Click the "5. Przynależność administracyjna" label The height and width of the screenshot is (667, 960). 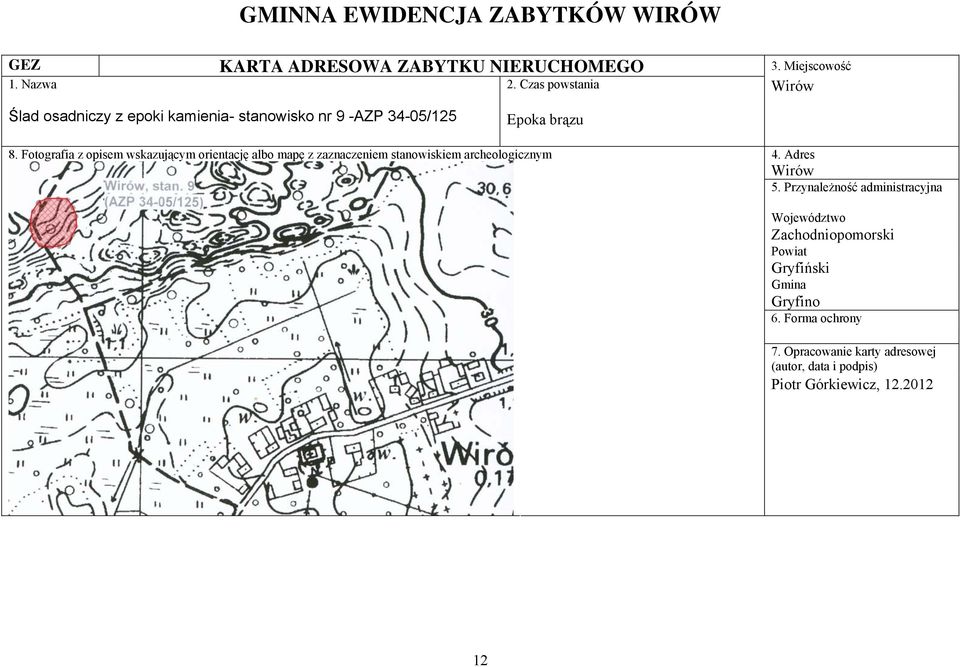pyautogui.click(x=857, y=187)
